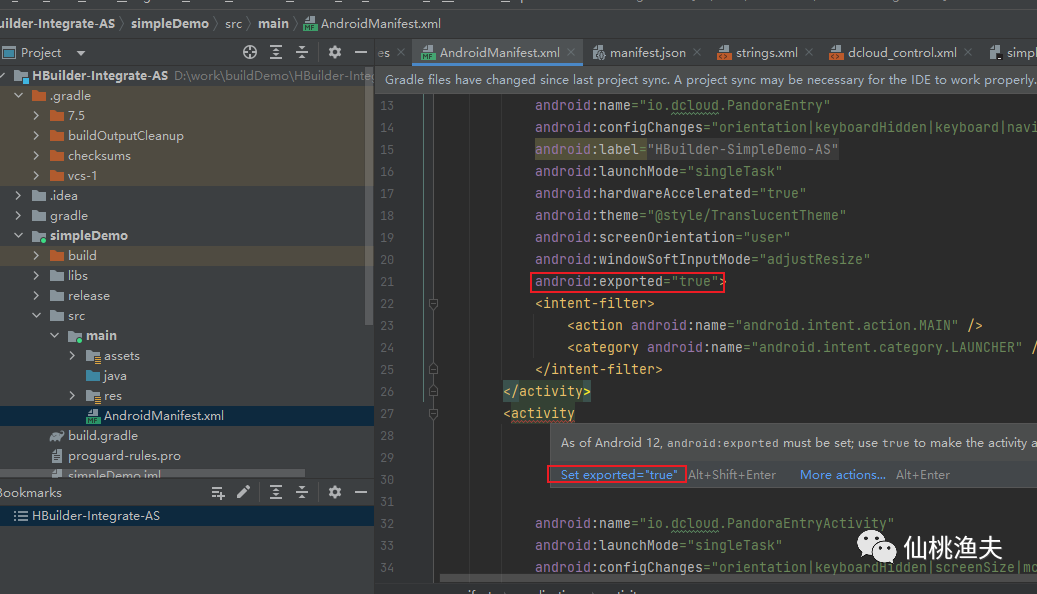The height and width of the screenshot is (594, 1037).
Task: Expand all icon in Bookmarks toolbar
Action: 276,492
